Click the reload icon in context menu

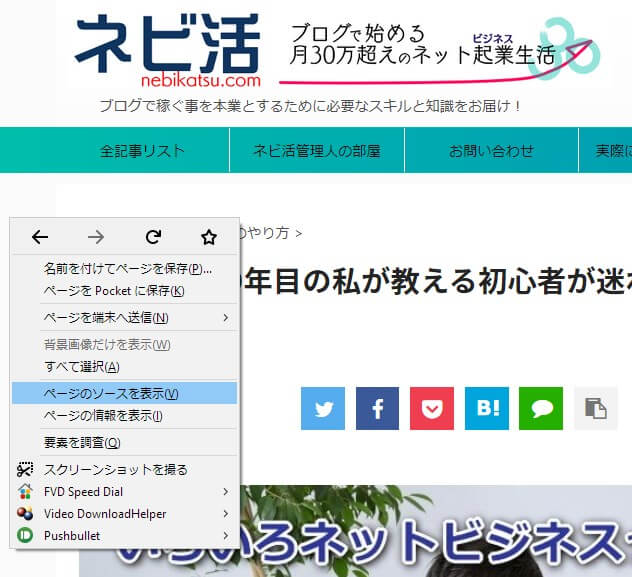[153, 237]
